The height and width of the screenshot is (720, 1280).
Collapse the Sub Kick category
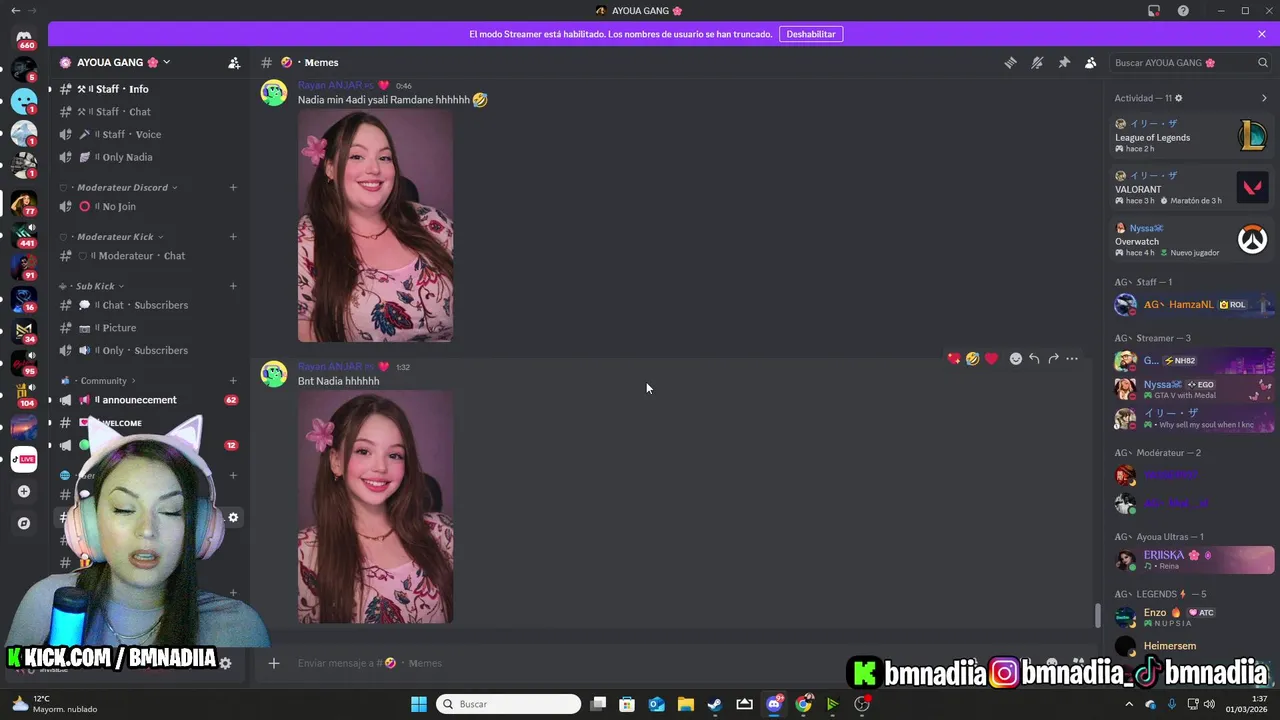(x=93, y=286)
